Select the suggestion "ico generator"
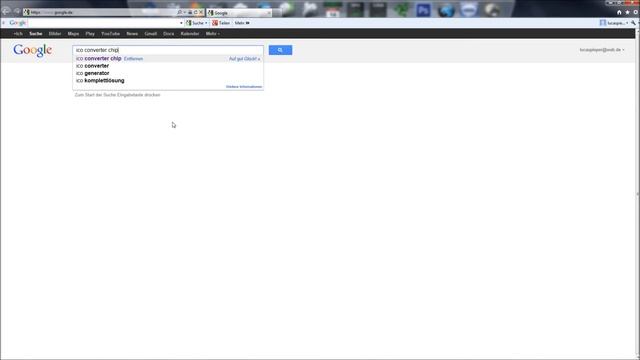The image size is (640, 360). coord(93,73)
